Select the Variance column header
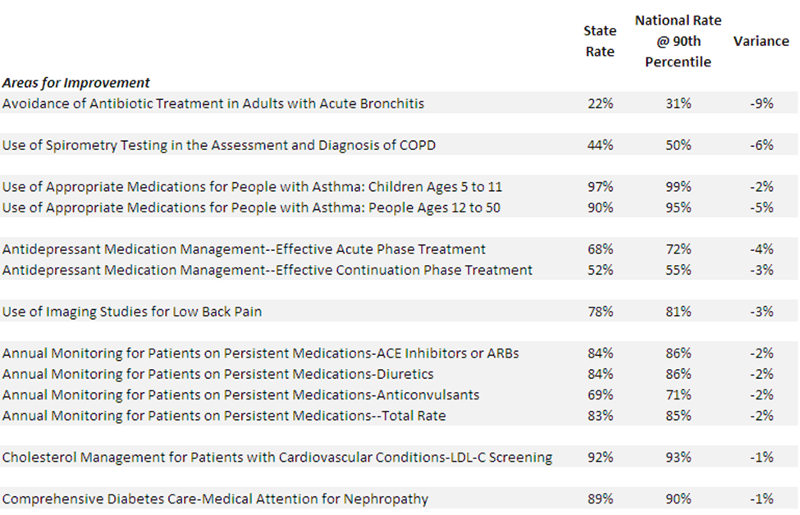 (761, 41)
